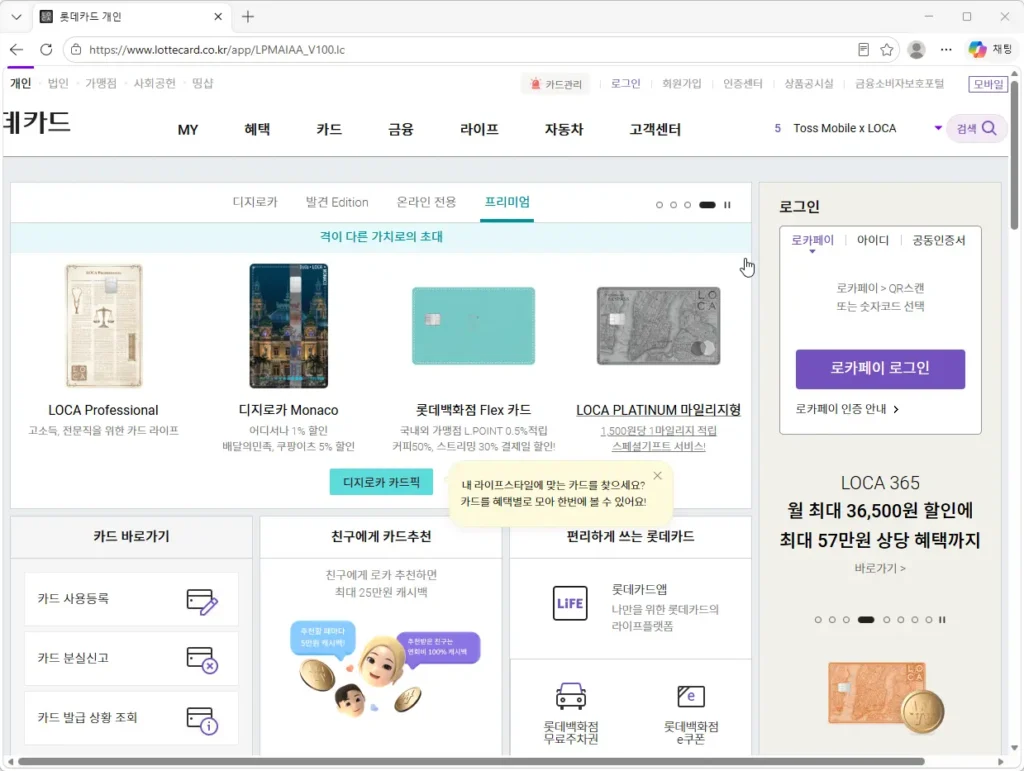Click the 카드 발급 상황 조회 info icon
The image size is (1024, 771).
point(202,720)
